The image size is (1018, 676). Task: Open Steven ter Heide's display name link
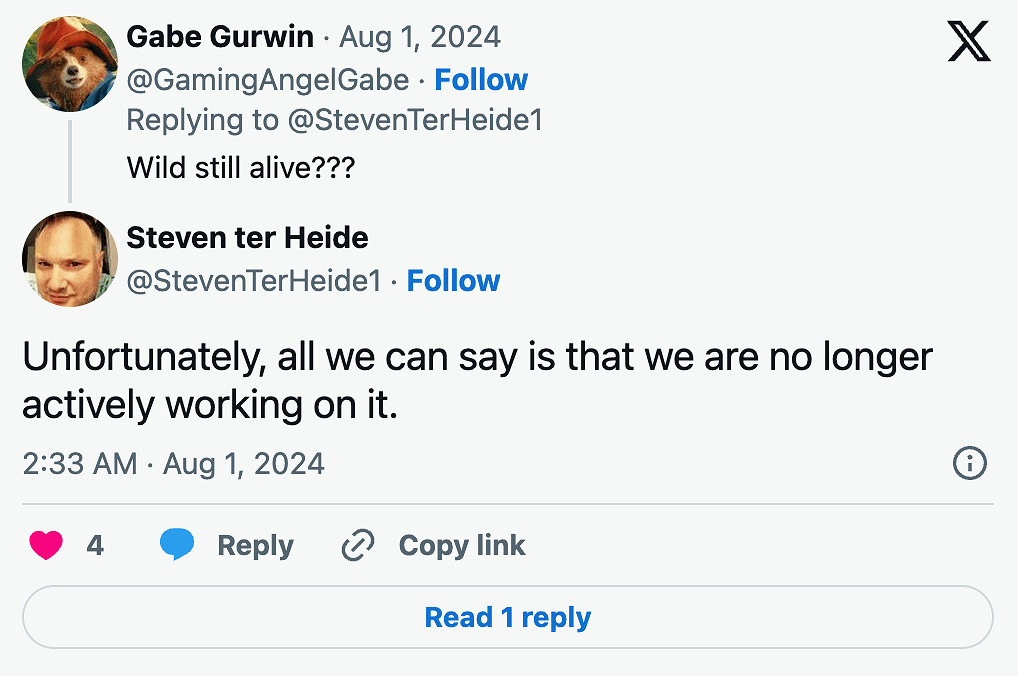pos(247,238)
